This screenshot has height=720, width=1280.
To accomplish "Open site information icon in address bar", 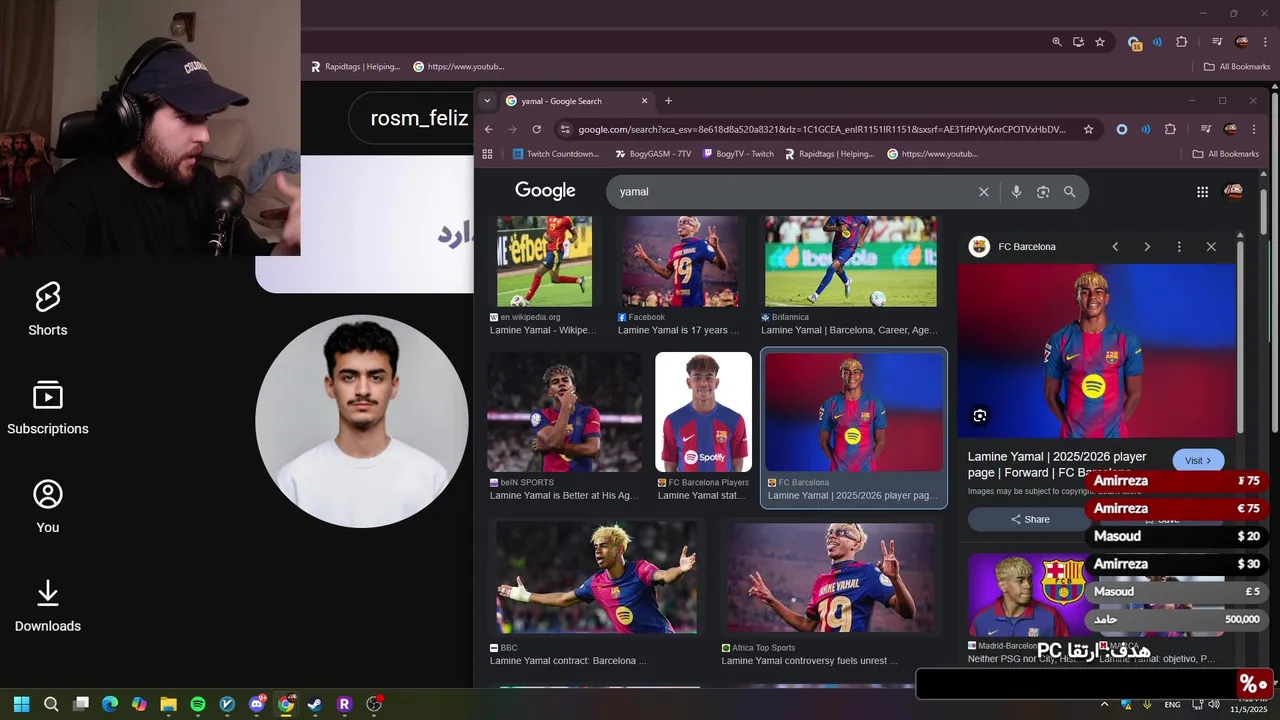I will pos(565,129).
